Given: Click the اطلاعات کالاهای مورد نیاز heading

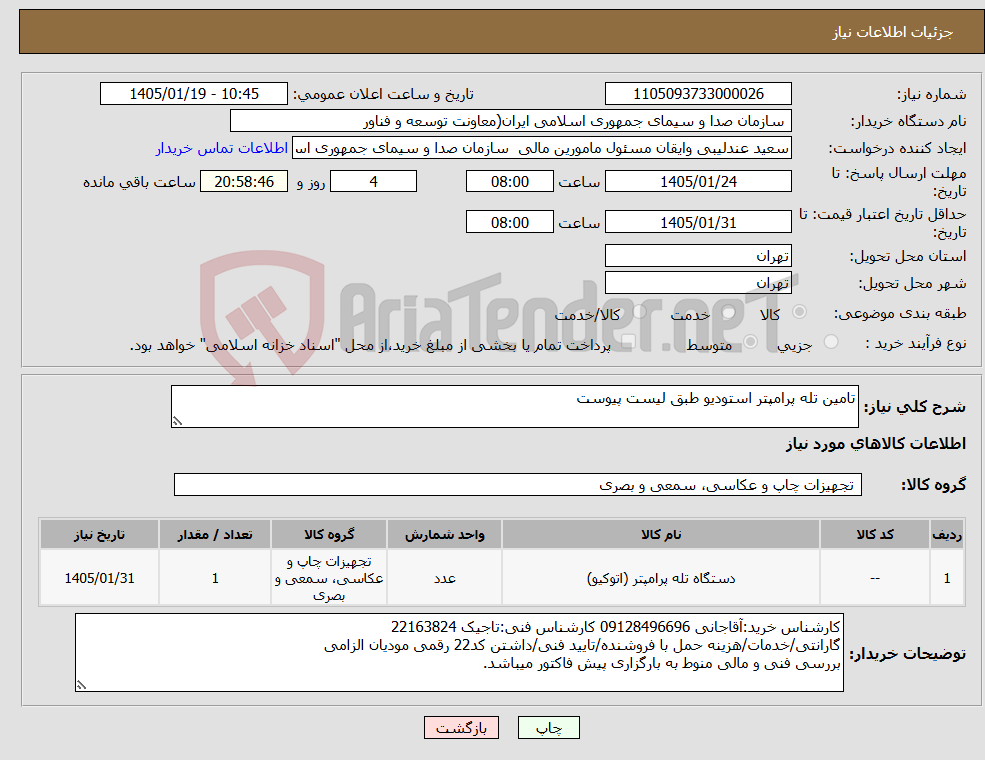Looking at the screenshot, I should click(x=876, y=444).
